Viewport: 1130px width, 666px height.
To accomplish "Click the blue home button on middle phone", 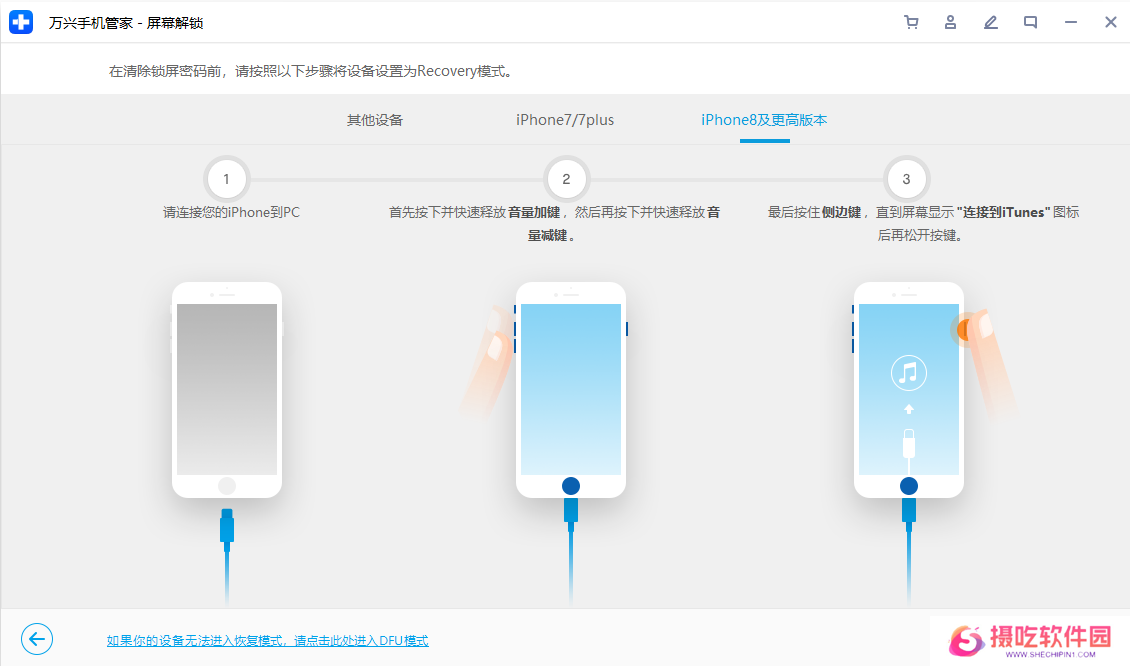I will (x=571, y=486).
